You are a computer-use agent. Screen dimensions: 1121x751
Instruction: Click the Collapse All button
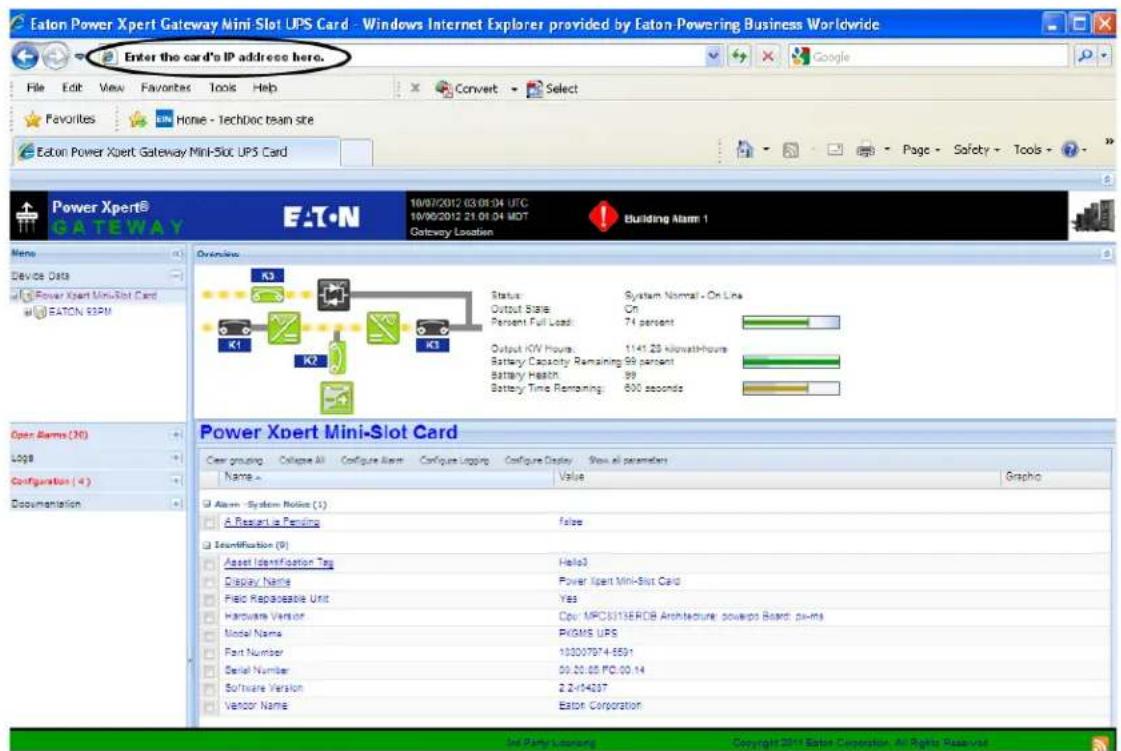[301, 460]
